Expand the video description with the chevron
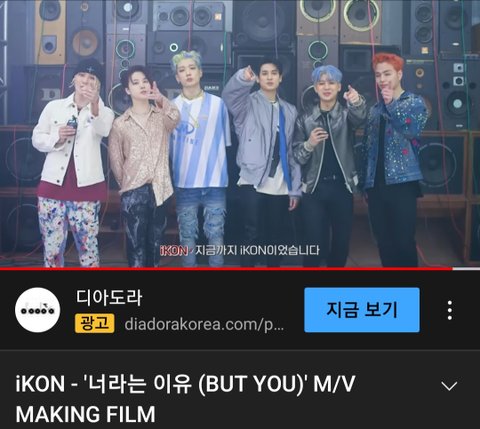The width and height of the screenshot is (480, 429). (449, 386)
